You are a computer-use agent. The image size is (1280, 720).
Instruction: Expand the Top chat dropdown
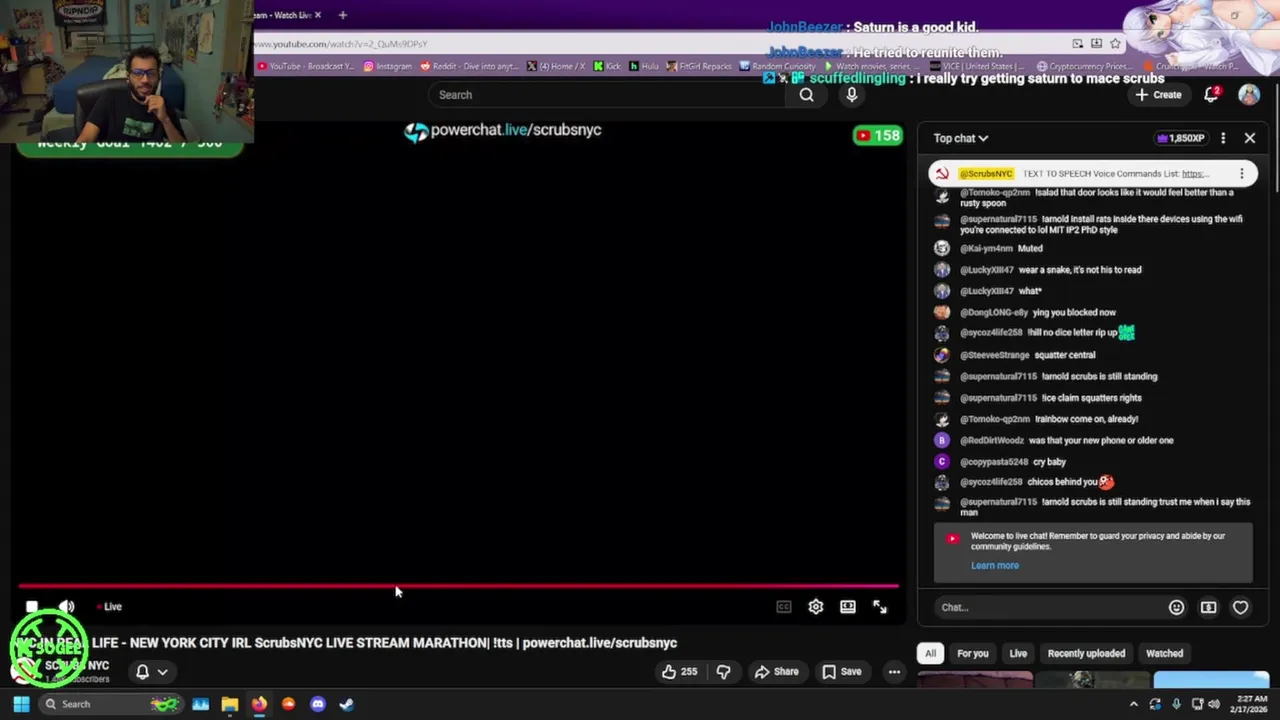click(961, 138)
